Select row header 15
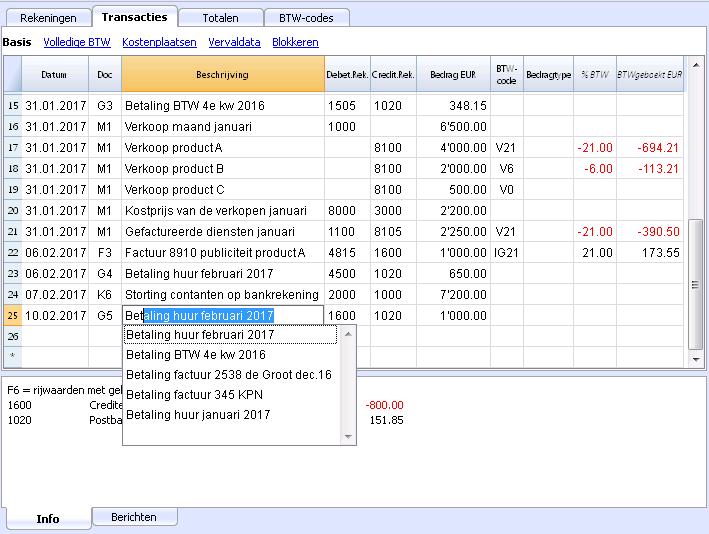The image size is (709, 534). pos(13,105)
